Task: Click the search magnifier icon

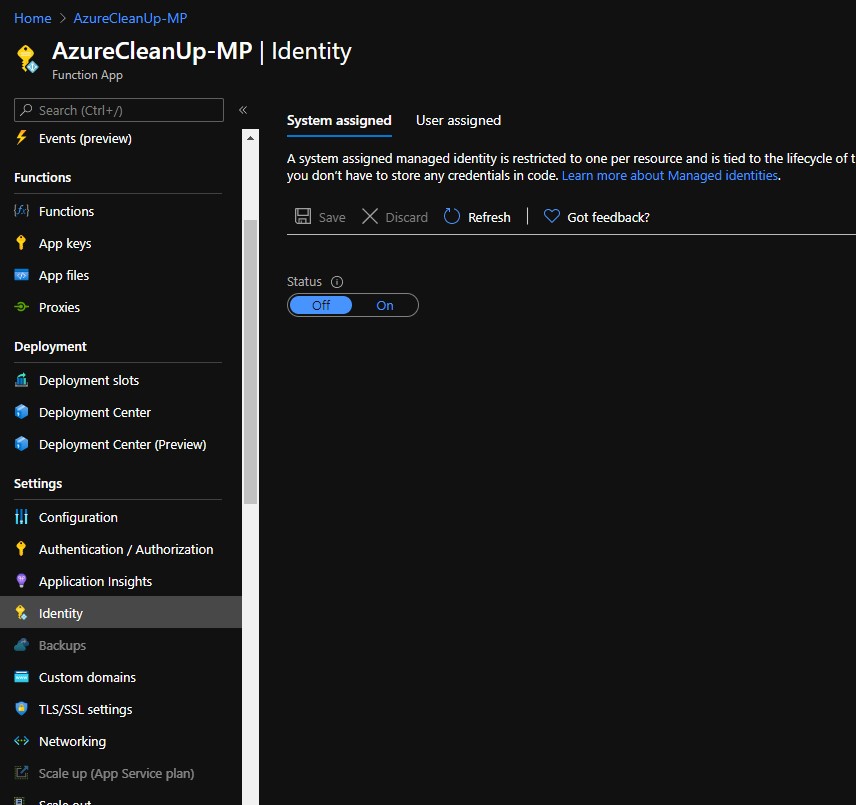Action: click(x=26, y=110)
